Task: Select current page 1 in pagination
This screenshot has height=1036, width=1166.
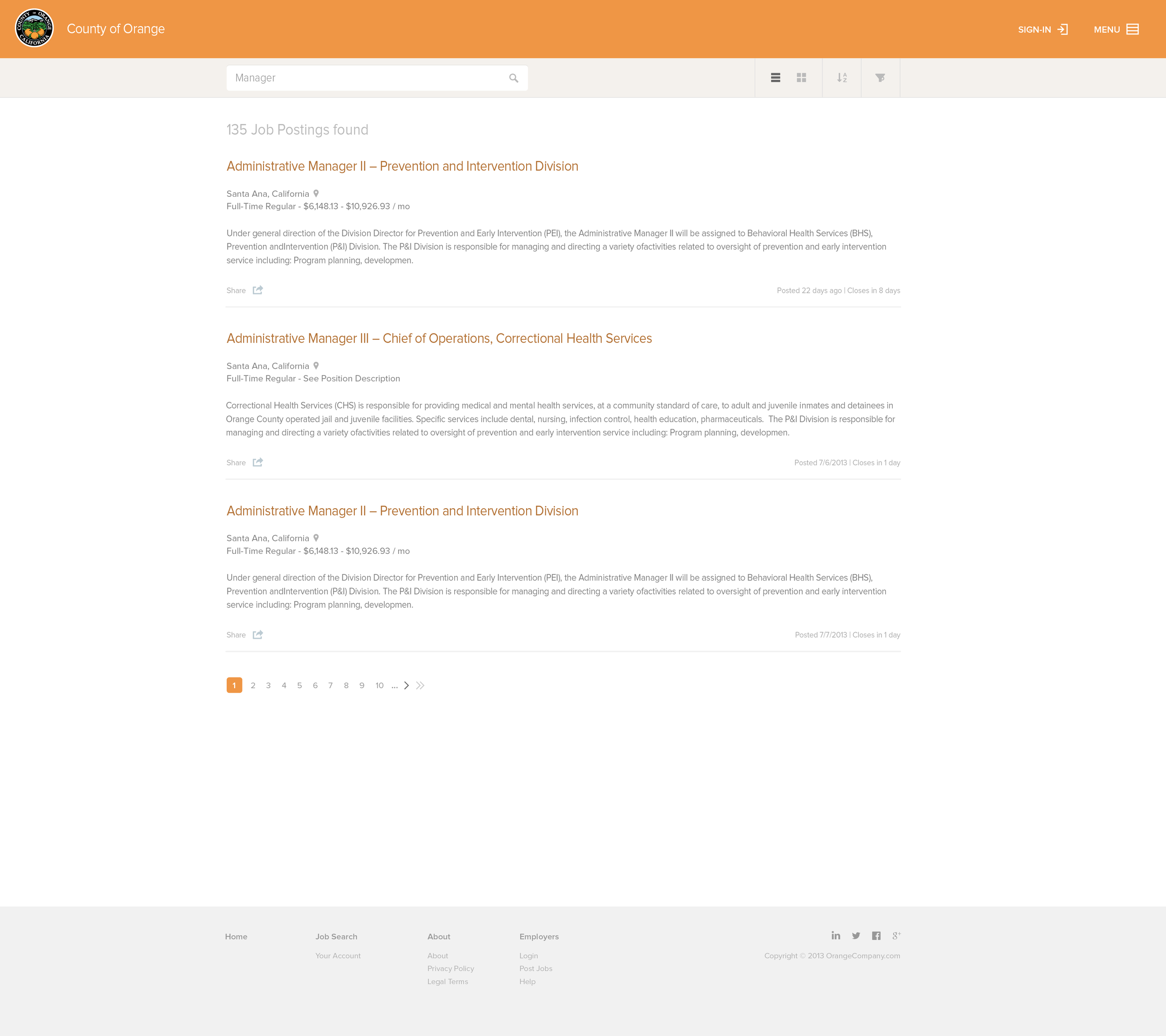Action: pyautogui.click(x=235, y=685)
